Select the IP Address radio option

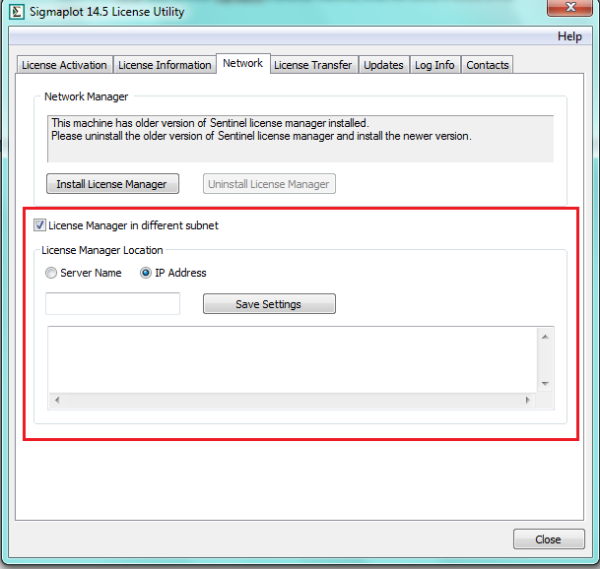(x=145, y=273)
